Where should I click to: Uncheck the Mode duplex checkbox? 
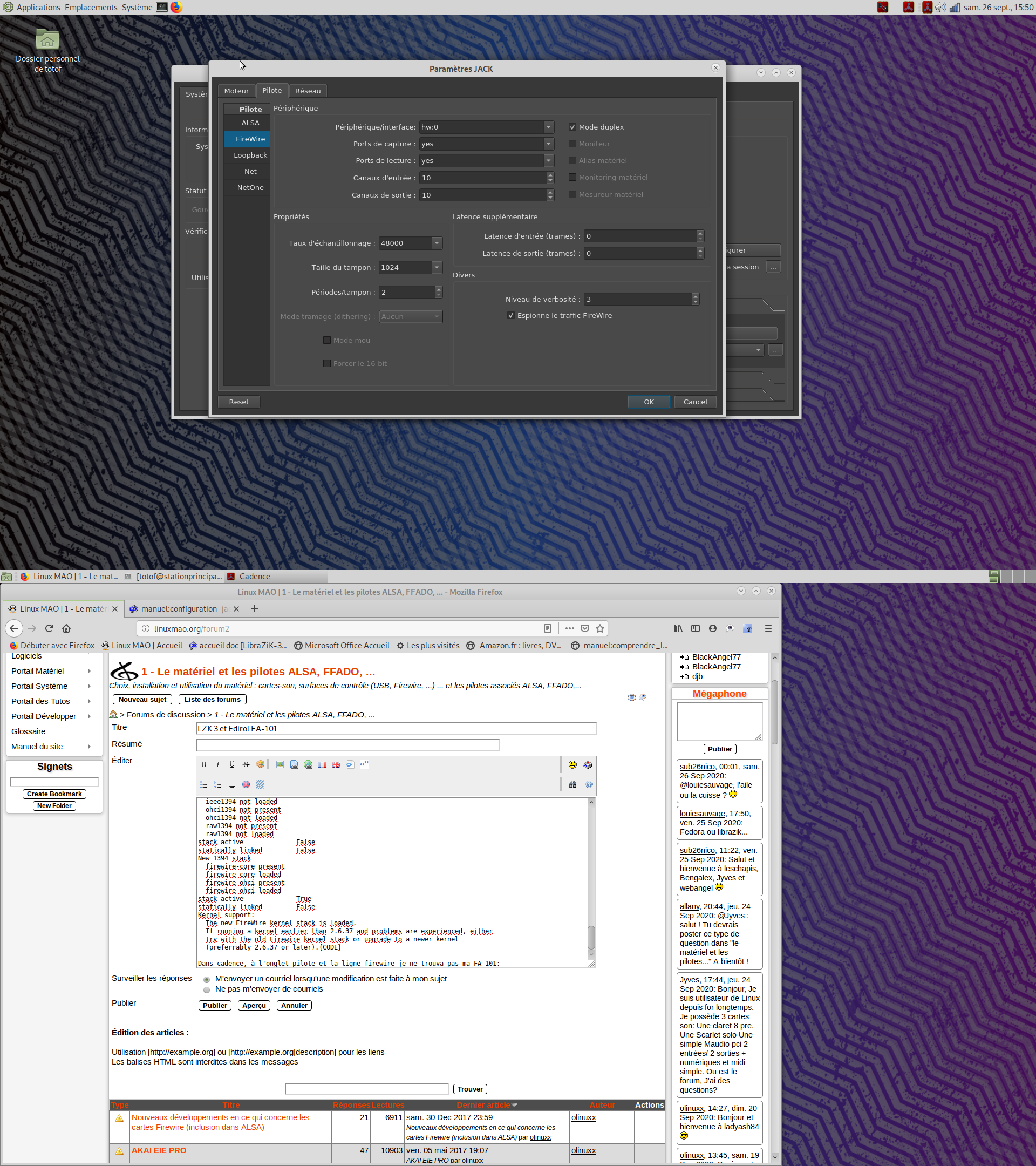(x=572, y=127)
